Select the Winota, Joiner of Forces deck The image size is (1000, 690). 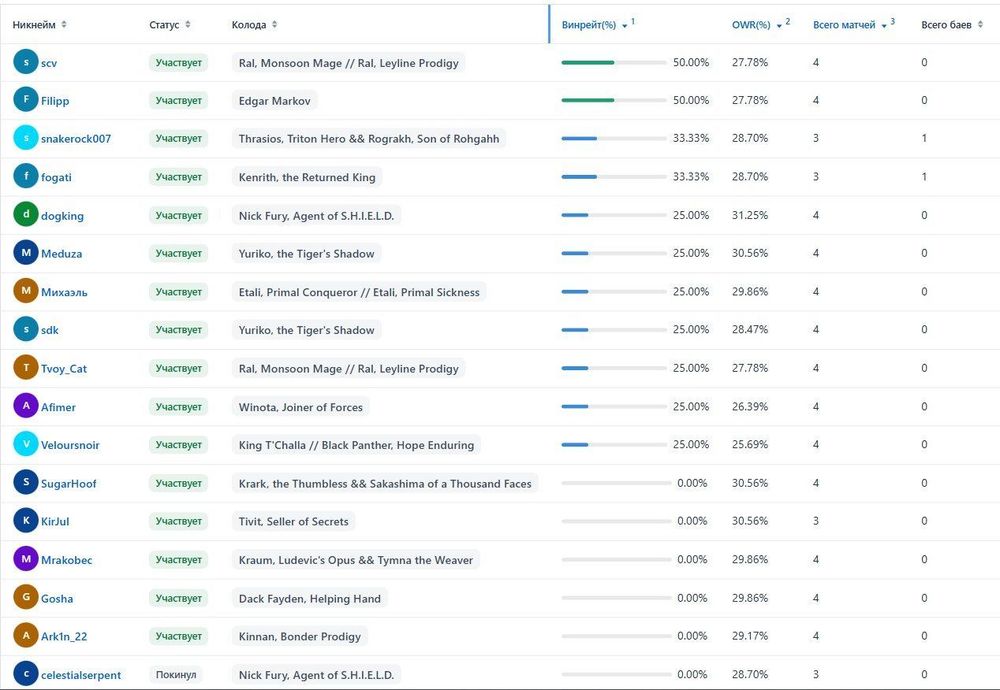(300, 406)
